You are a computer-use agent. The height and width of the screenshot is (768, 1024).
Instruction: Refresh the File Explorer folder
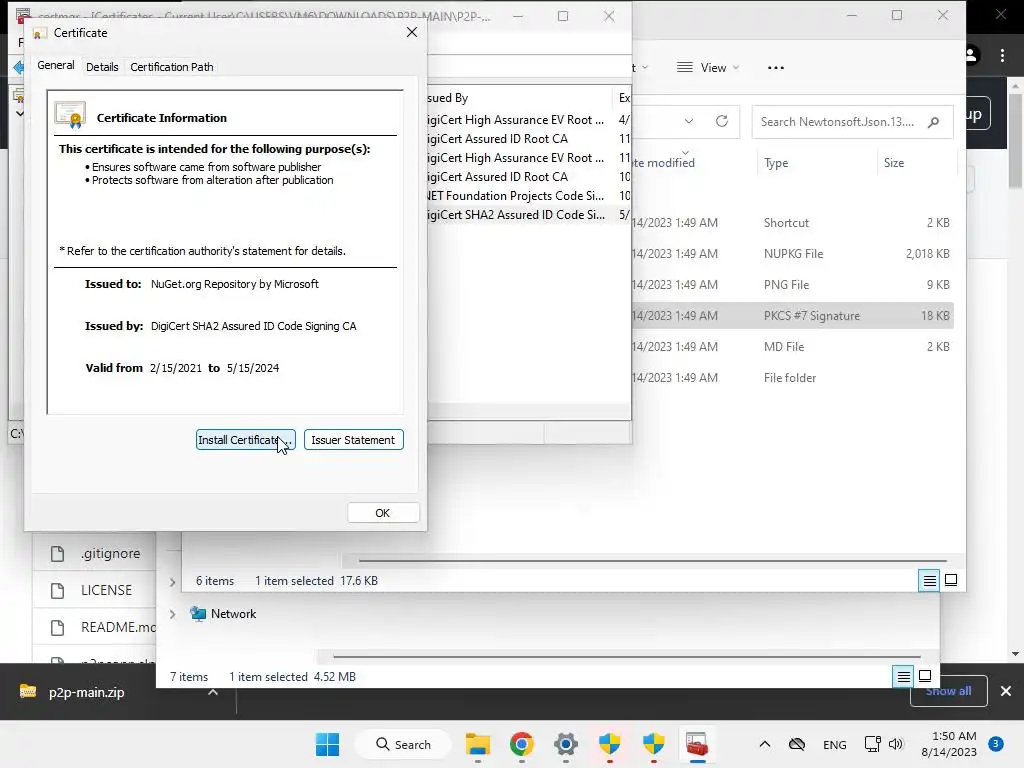click(722, 121)
